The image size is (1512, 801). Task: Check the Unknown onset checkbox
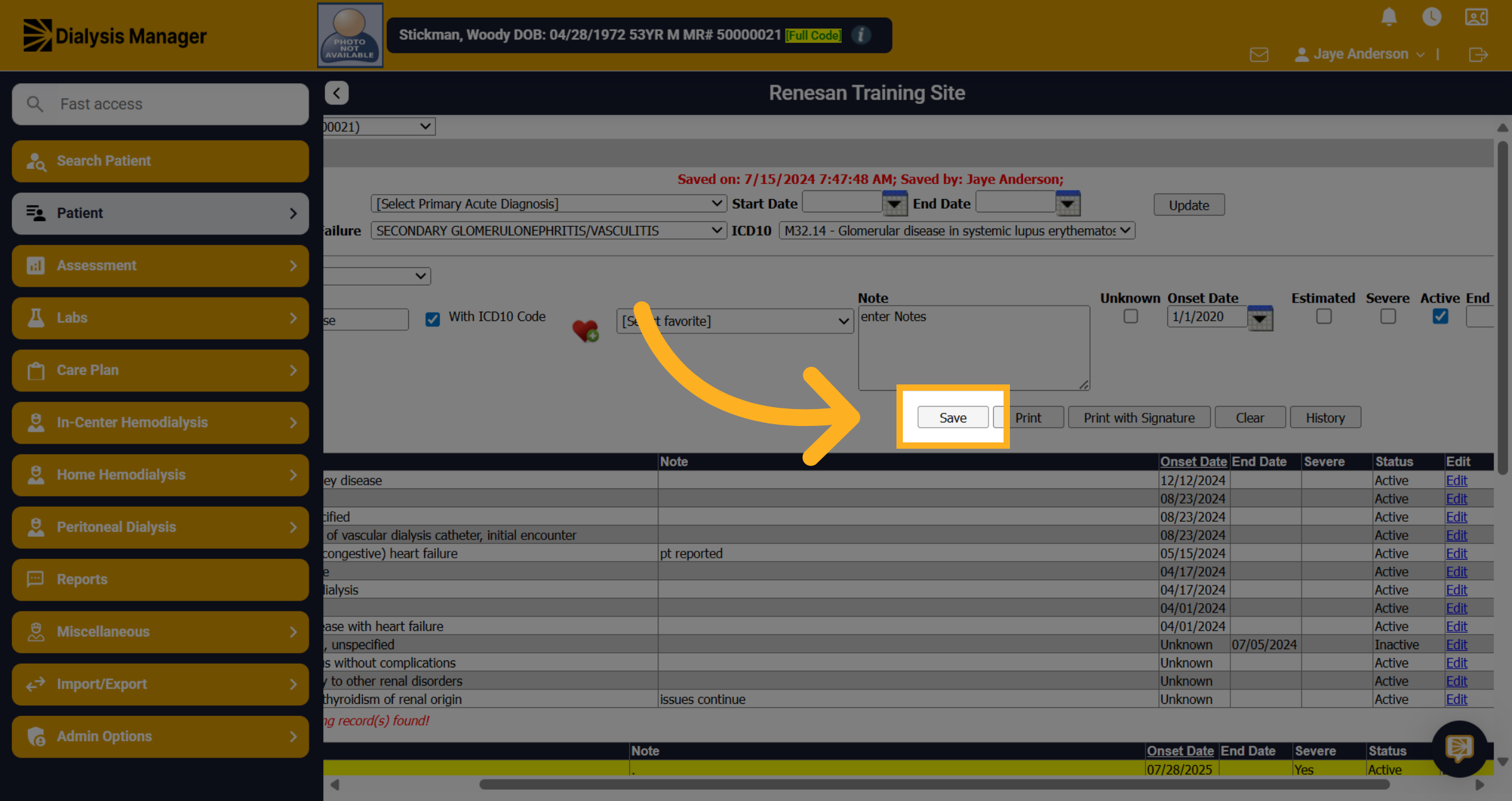[x=1131, y=316]
